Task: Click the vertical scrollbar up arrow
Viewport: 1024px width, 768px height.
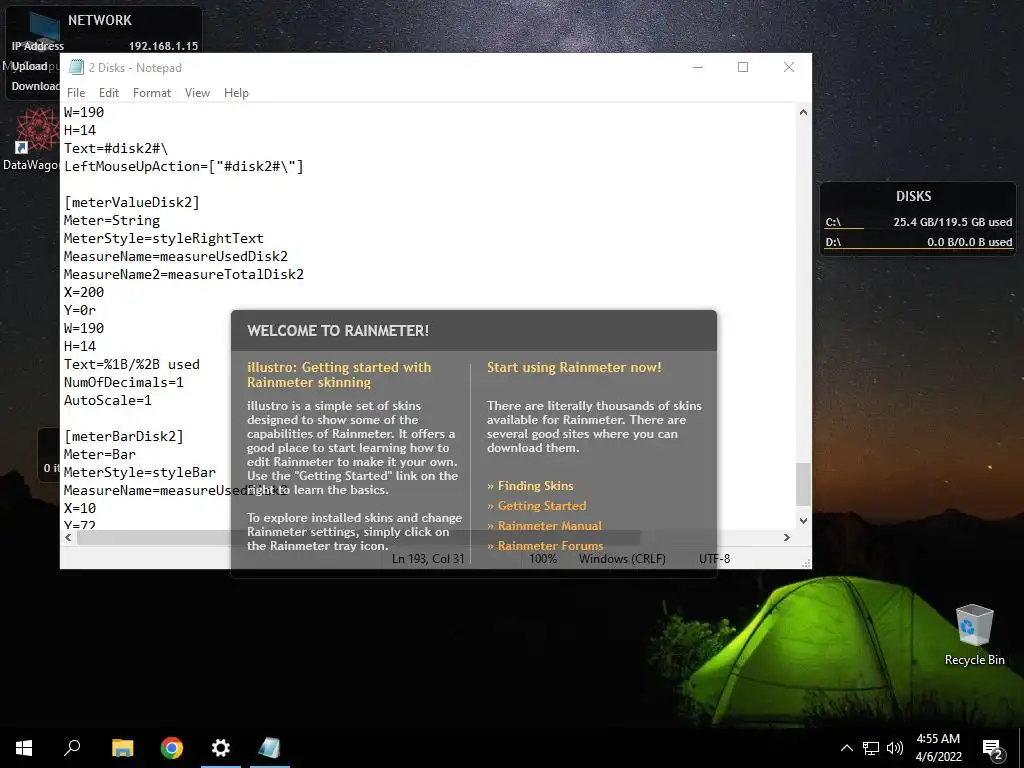Action: point(803,112)
